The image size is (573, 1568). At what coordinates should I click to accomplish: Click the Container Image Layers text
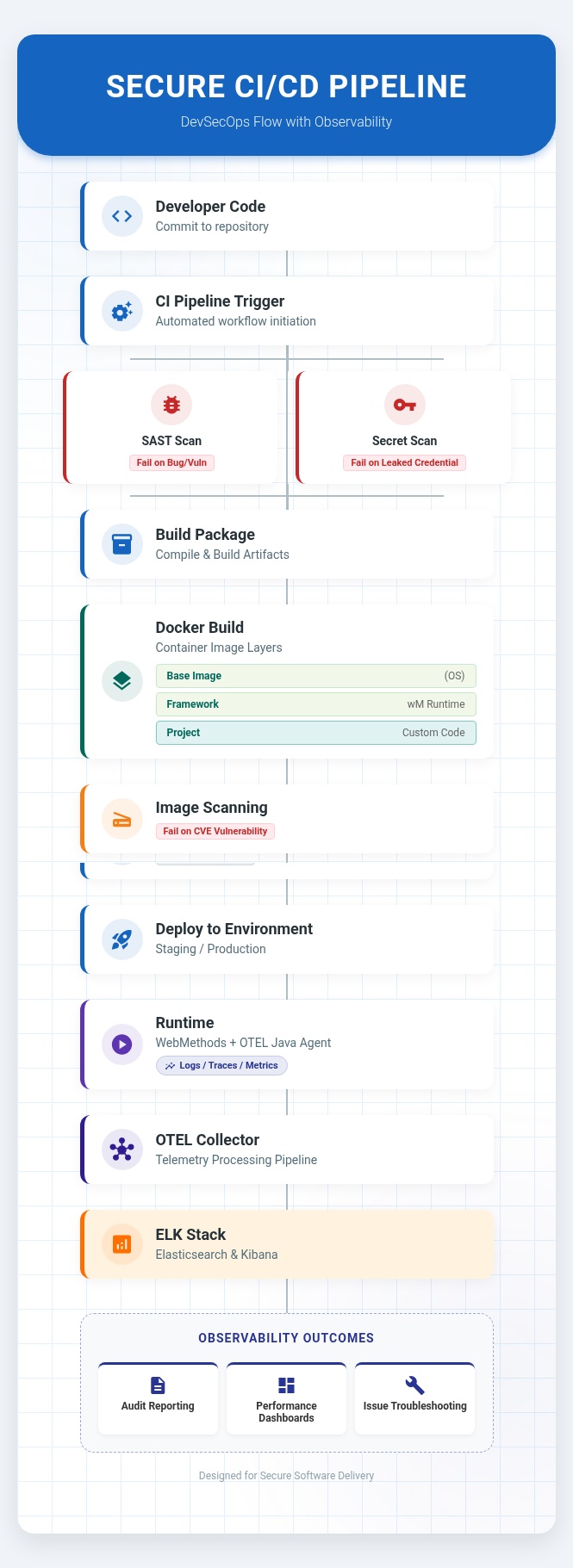pyautogui.click(x=219, y=648)
